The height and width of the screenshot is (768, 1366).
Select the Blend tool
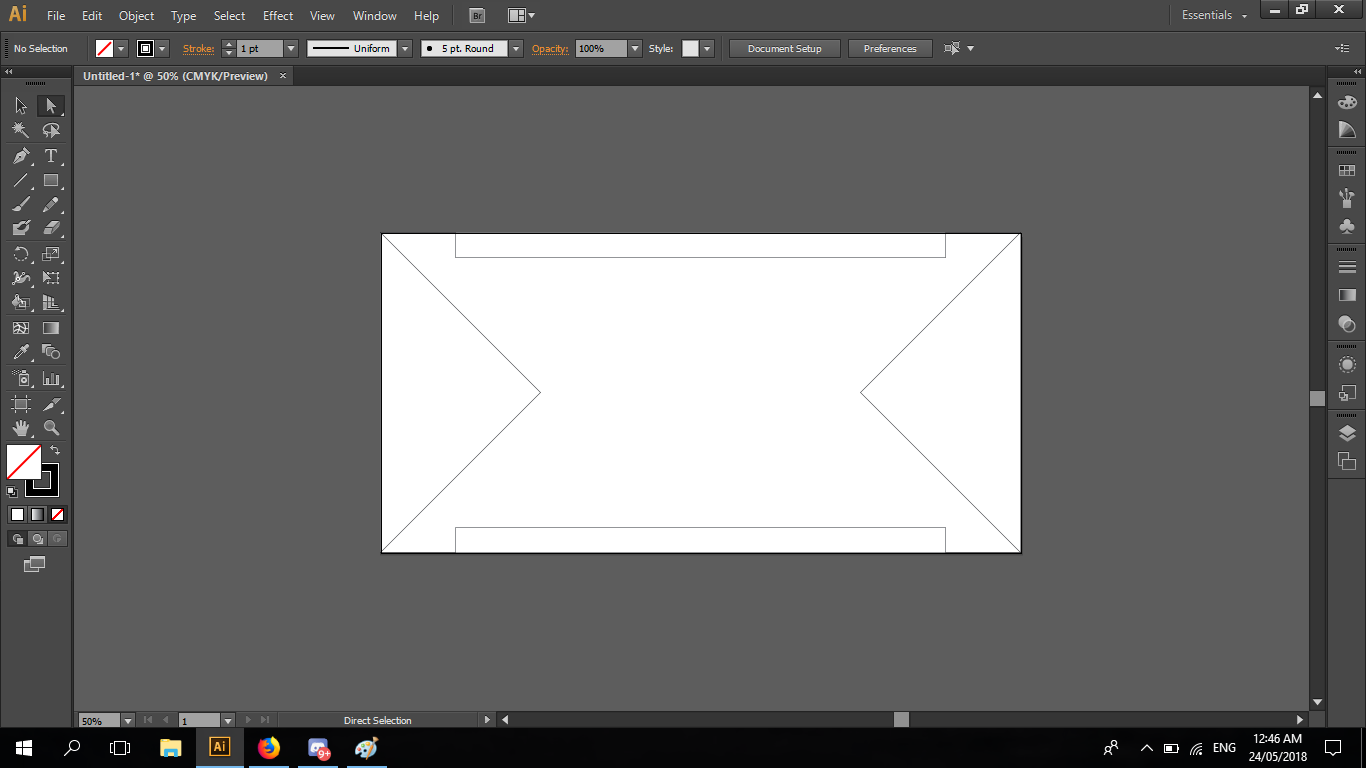click(x=51, y=352)
